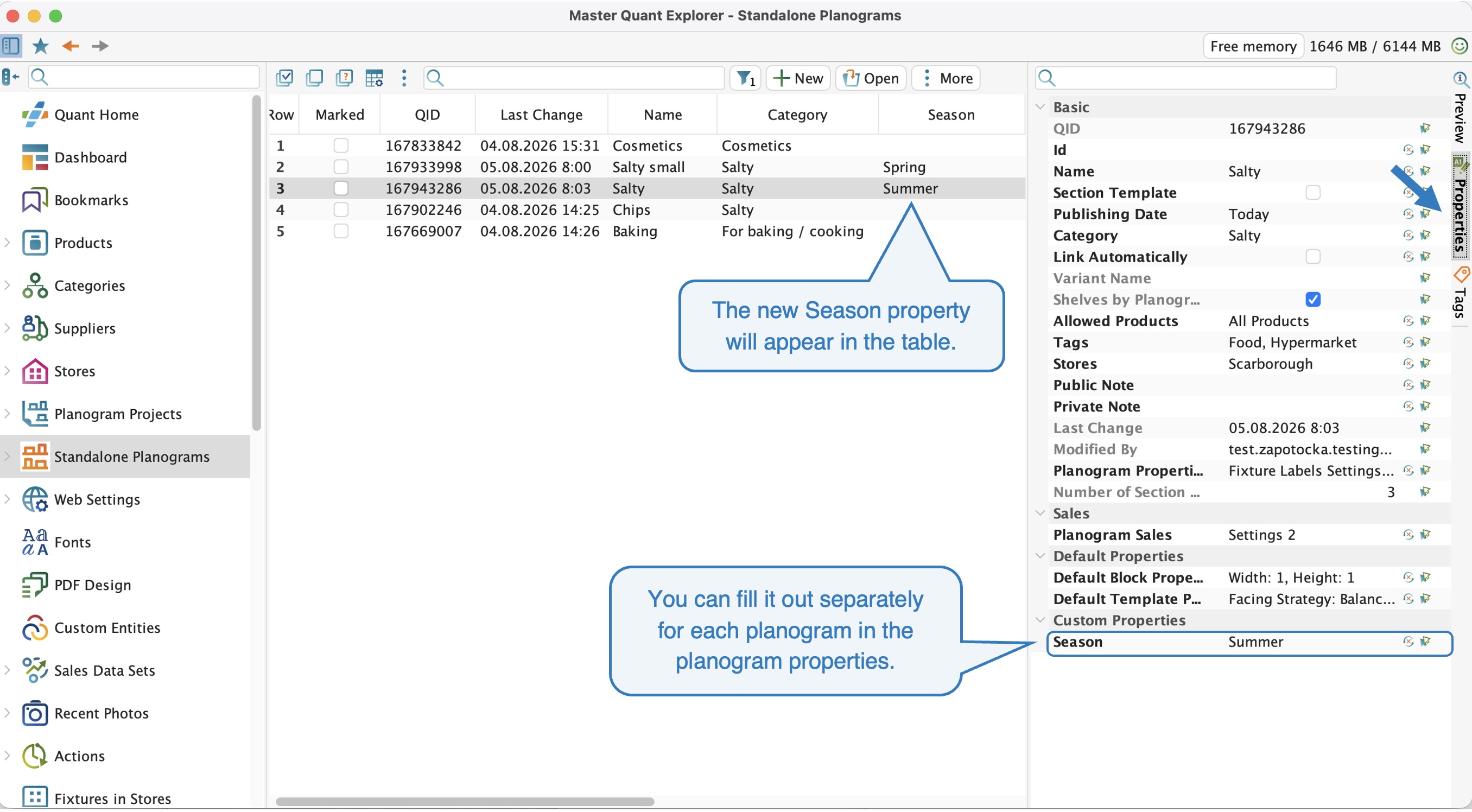Open the Actions section
This screenshot has height=812, width=1472.
point(79,757)
